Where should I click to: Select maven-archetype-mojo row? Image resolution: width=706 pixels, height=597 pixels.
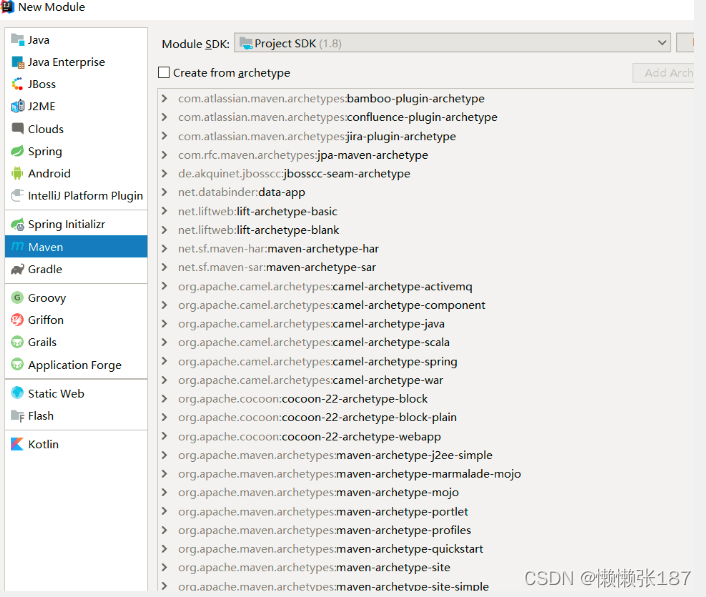(425, 493)
